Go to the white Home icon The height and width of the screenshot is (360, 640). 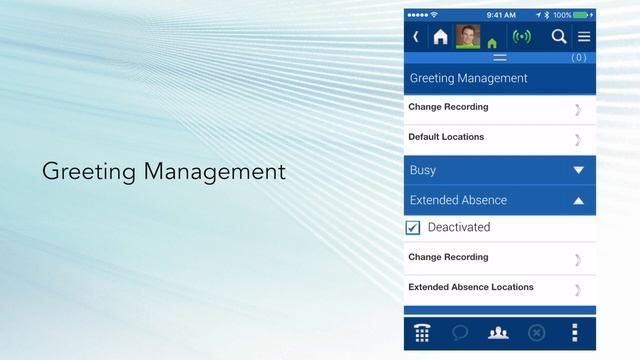click(x=440, y=37)
